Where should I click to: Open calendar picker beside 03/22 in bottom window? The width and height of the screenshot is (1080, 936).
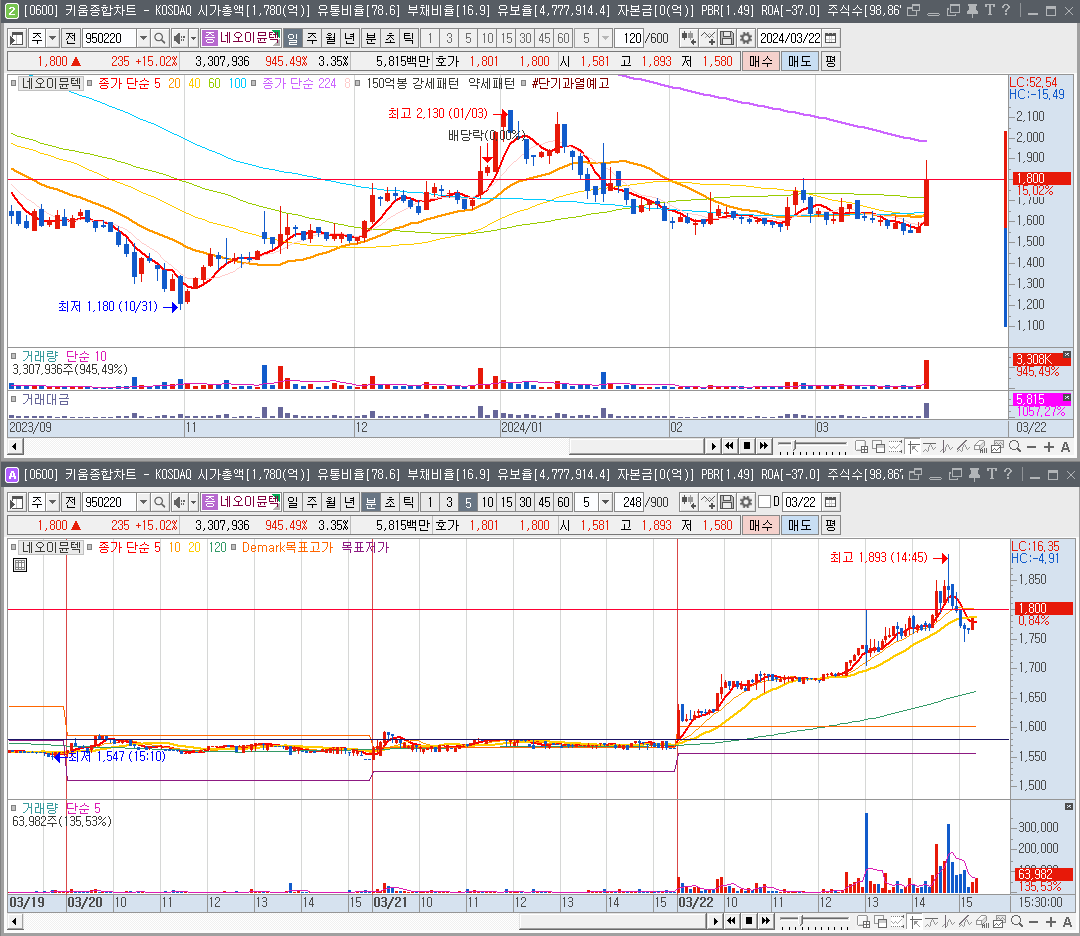click(831, 502)
